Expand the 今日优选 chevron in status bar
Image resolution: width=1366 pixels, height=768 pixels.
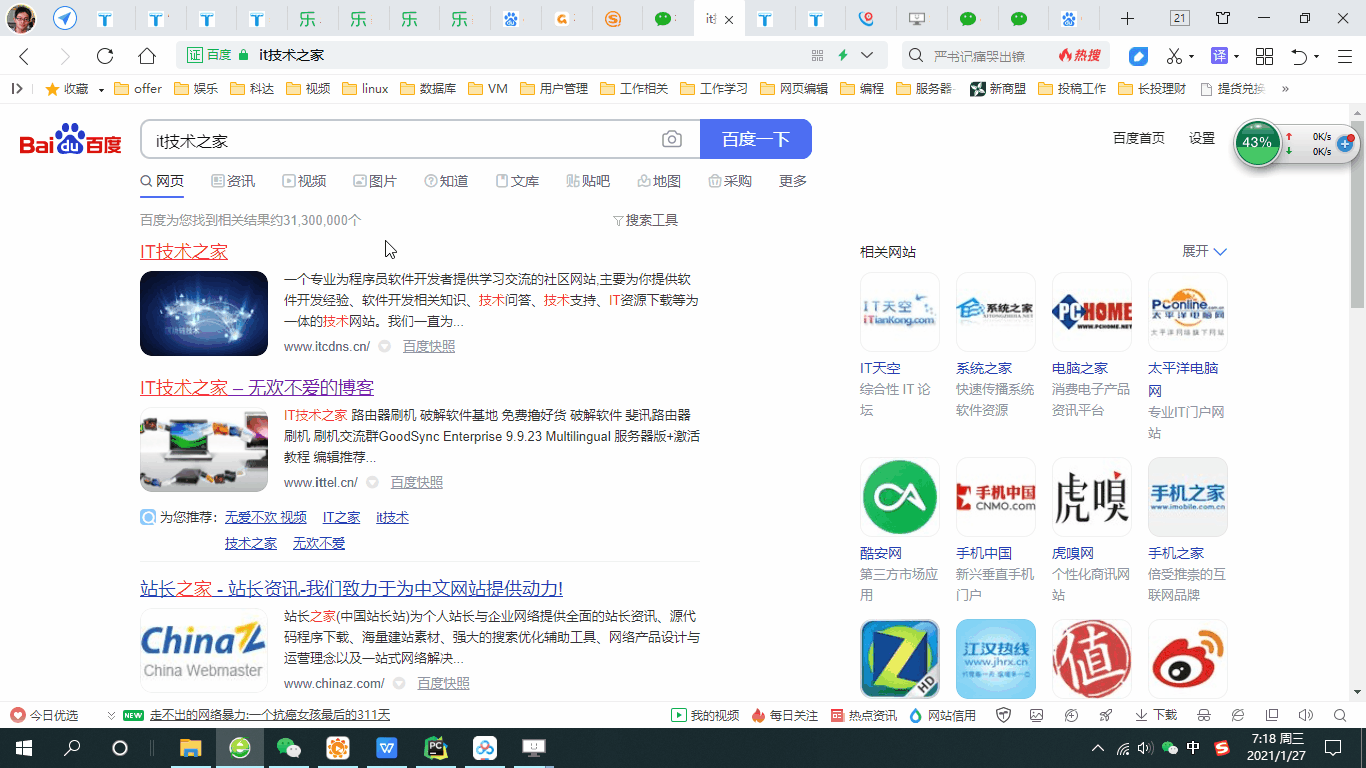pyautogui.click(x=112, y=715)
